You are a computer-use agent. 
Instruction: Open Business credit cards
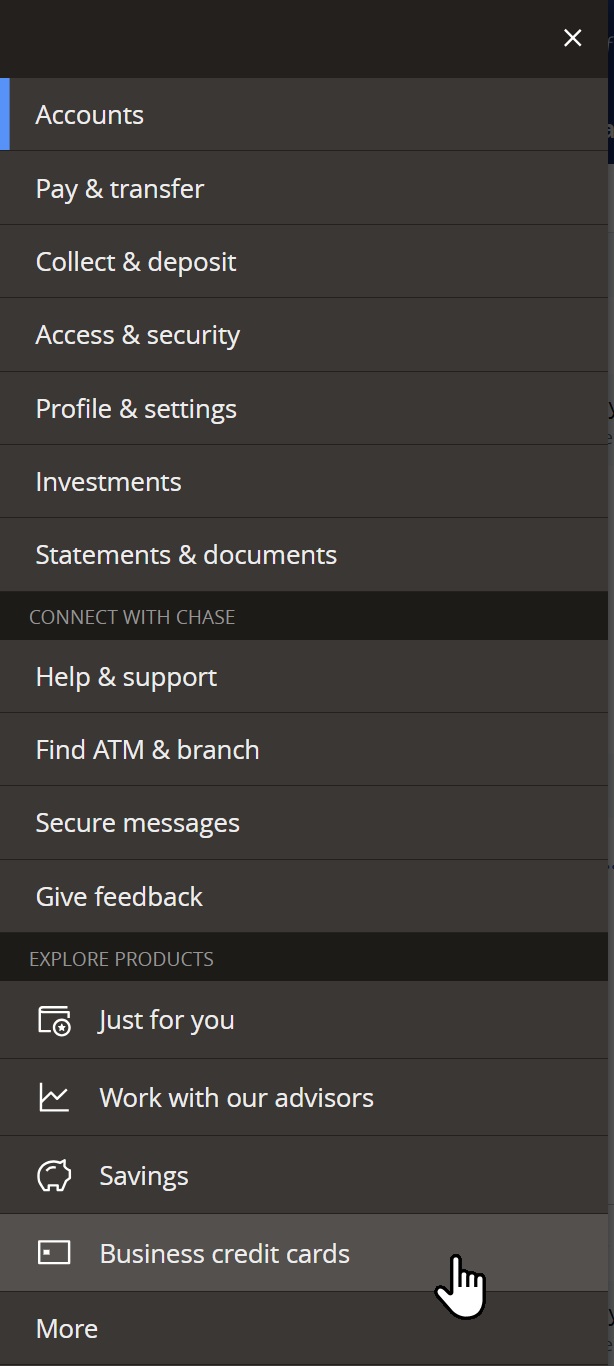[x=225, y=1253]
